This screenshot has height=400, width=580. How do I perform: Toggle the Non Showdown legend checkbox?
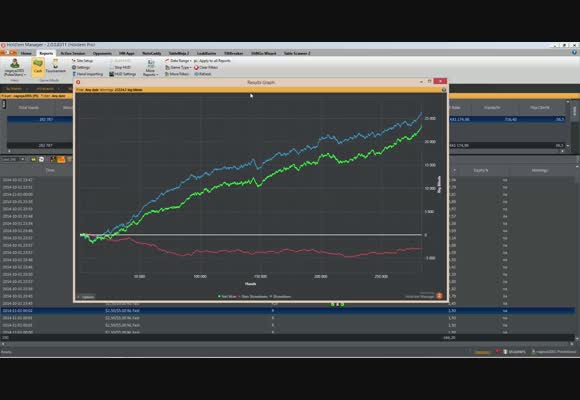click(239, 296)
